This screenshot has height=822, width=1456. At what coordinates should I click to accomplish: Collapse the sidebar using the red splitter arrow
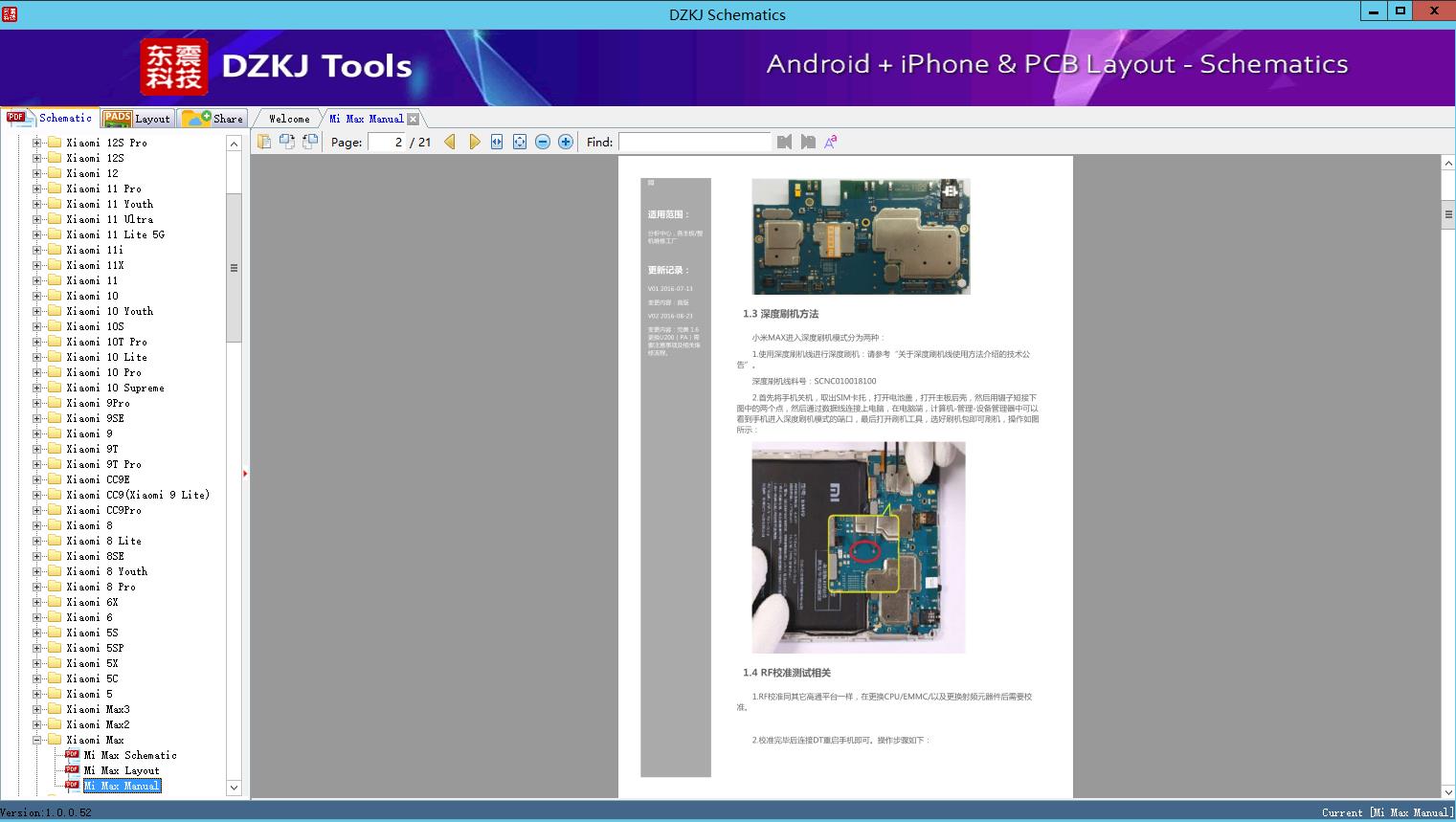click(x=245, y=474)
